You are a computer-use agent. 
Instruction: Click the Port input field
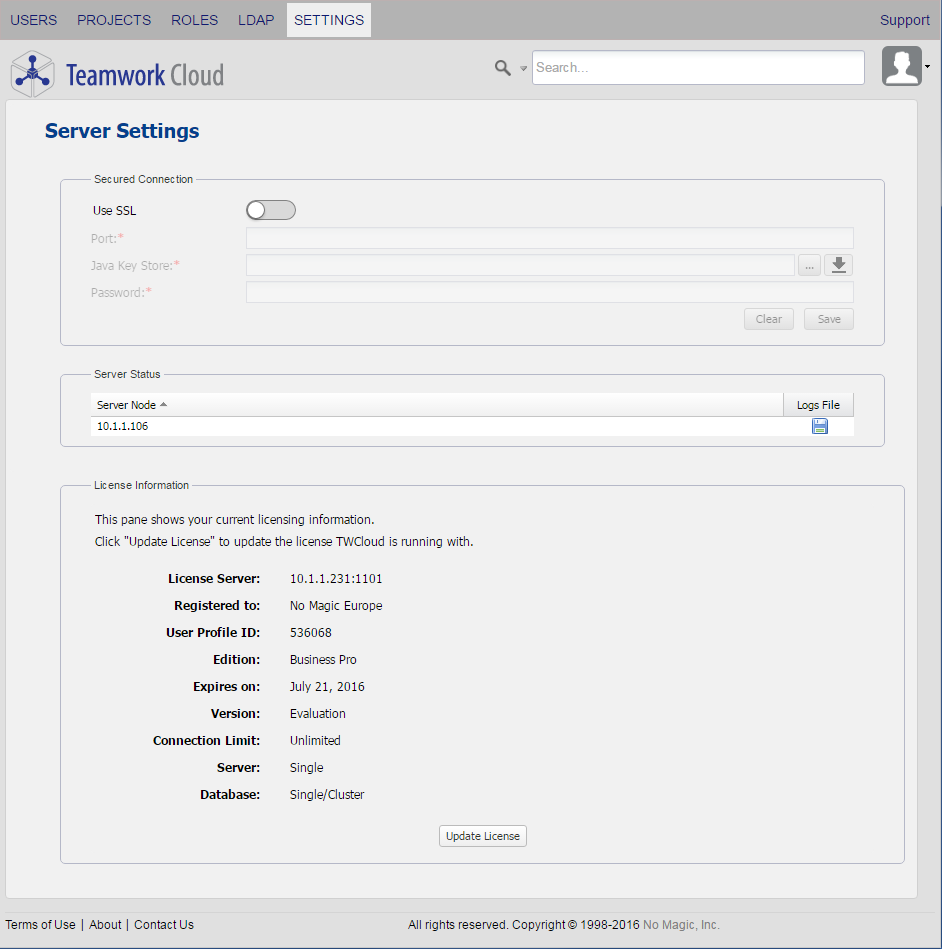550,238
